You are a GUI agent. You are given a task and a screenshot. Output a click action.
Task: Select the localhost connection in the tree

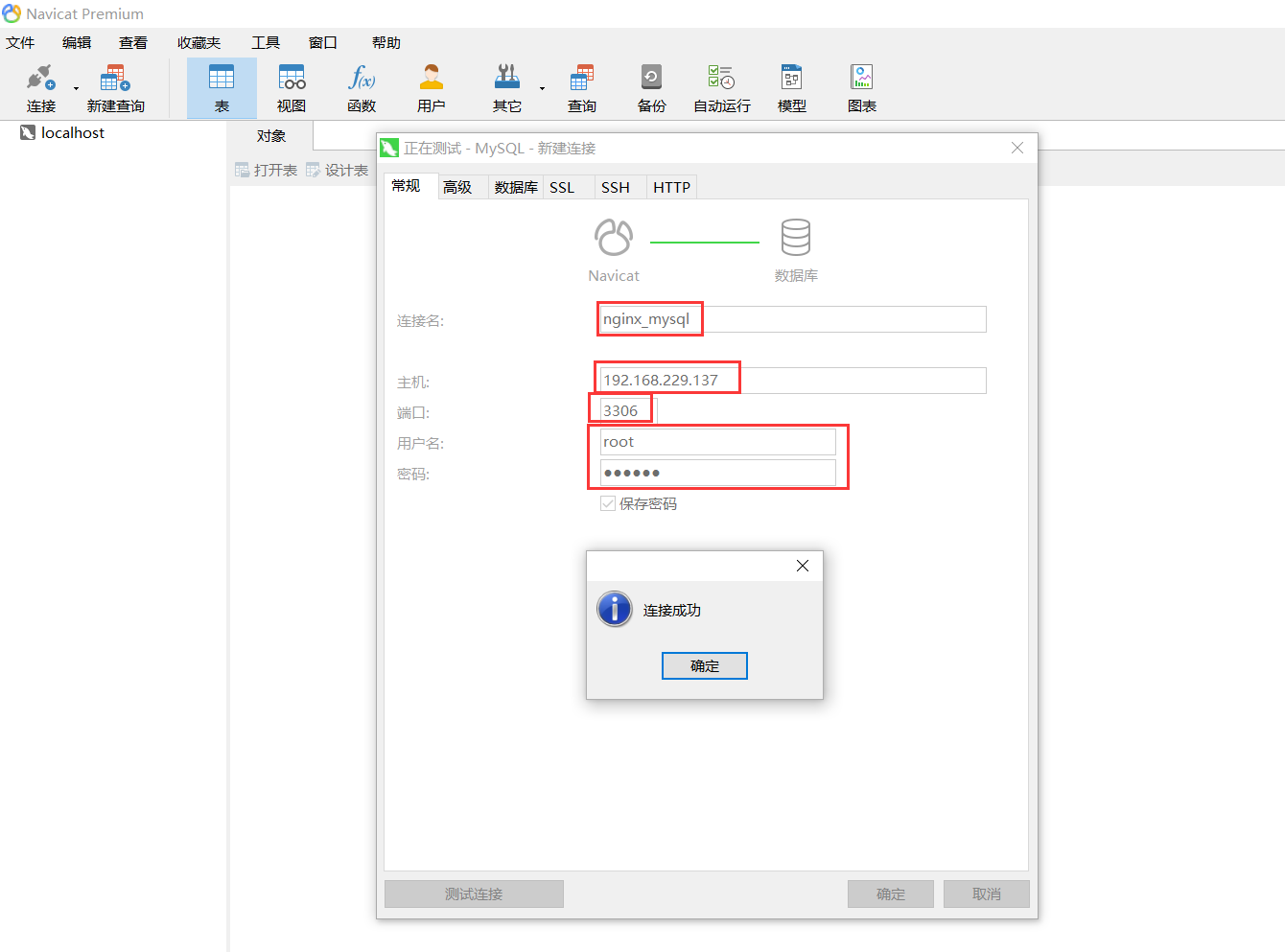63,132
